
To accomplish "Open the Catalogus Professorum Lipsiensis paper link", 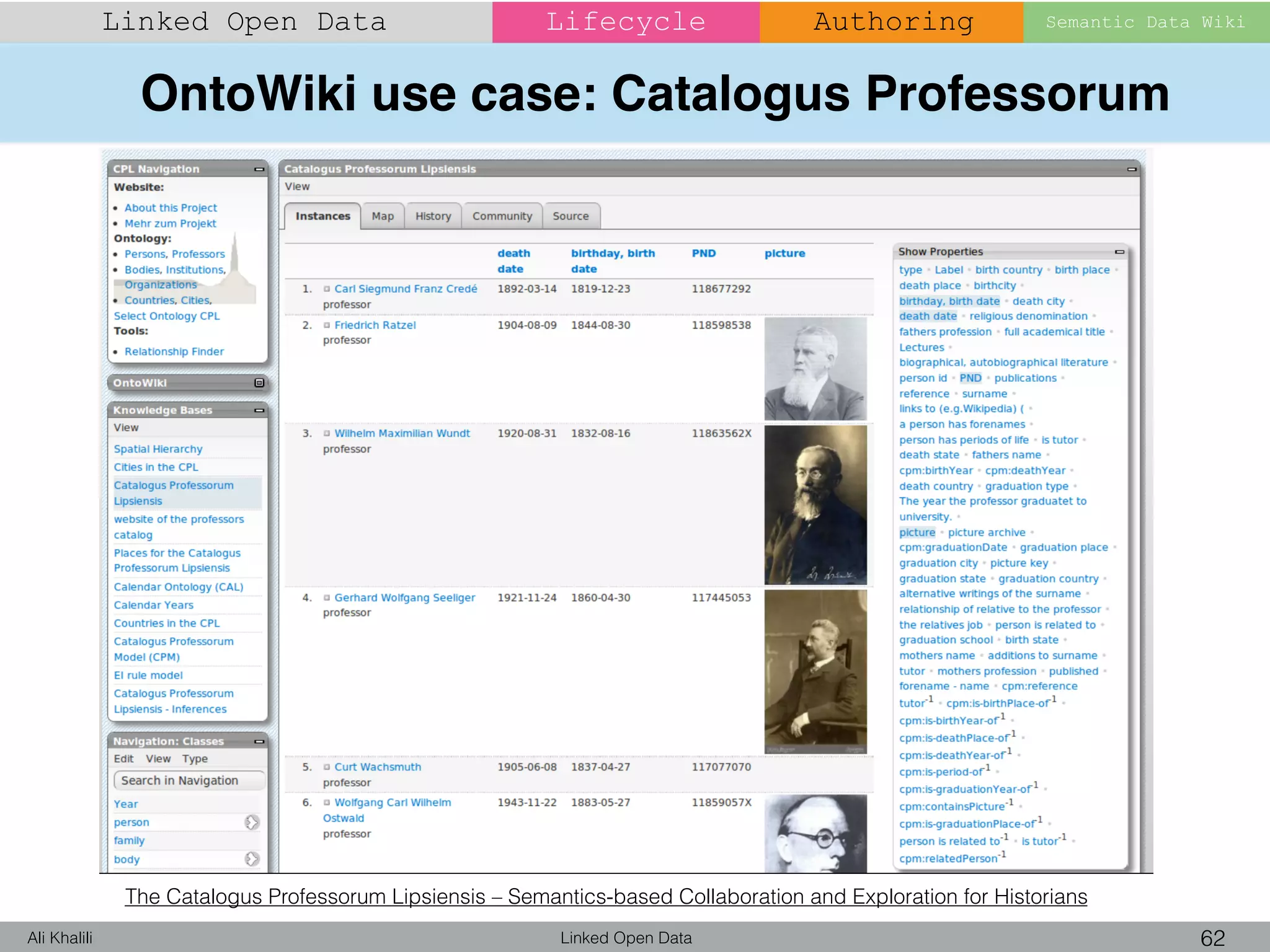I will tap(606, 897).
